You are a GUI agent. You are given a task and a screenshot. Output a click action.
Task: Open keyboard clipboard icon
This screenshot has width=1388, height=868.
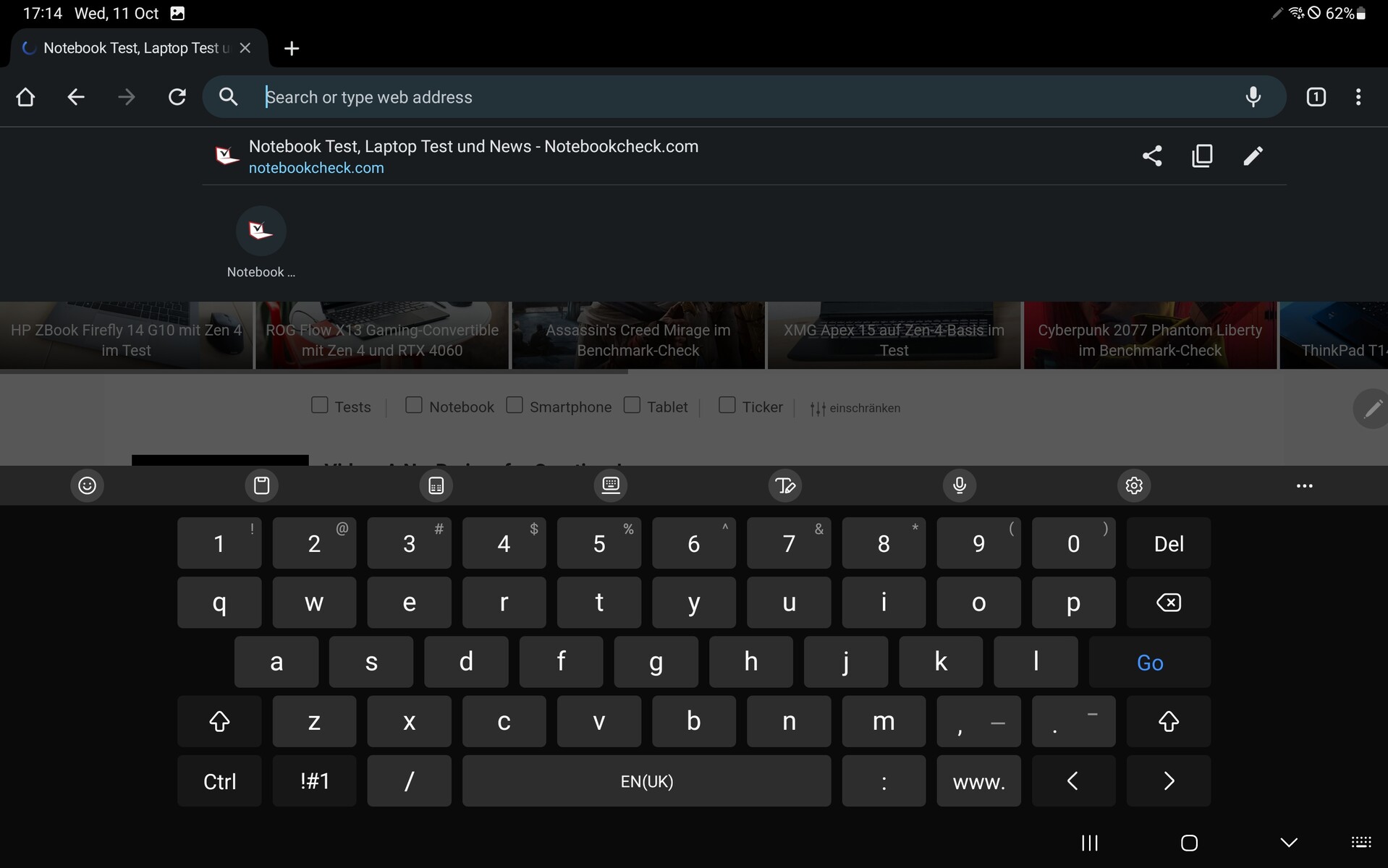click(x=262, y=485)
